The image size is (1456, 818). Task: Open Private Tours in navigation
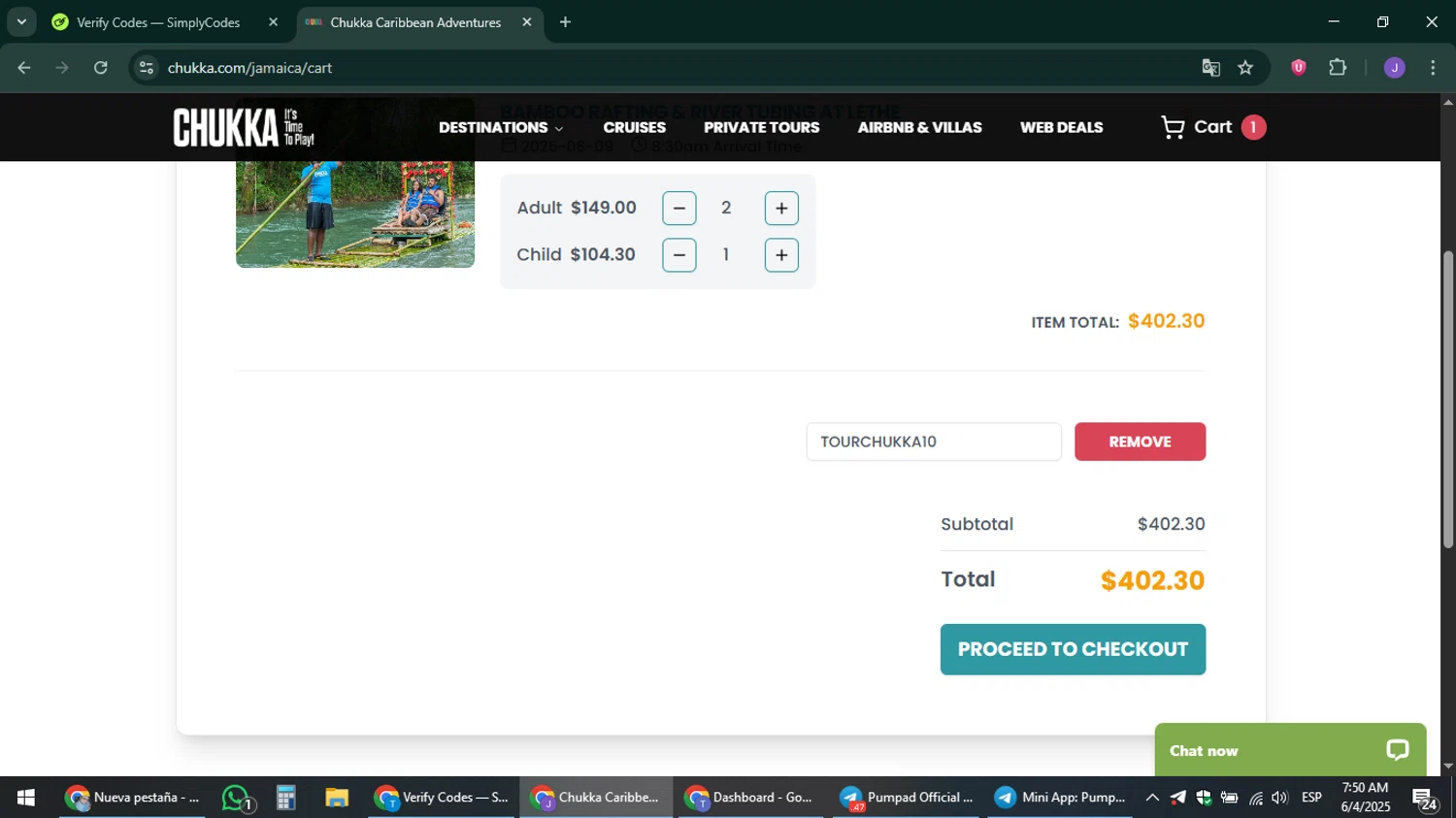[761, 127]
